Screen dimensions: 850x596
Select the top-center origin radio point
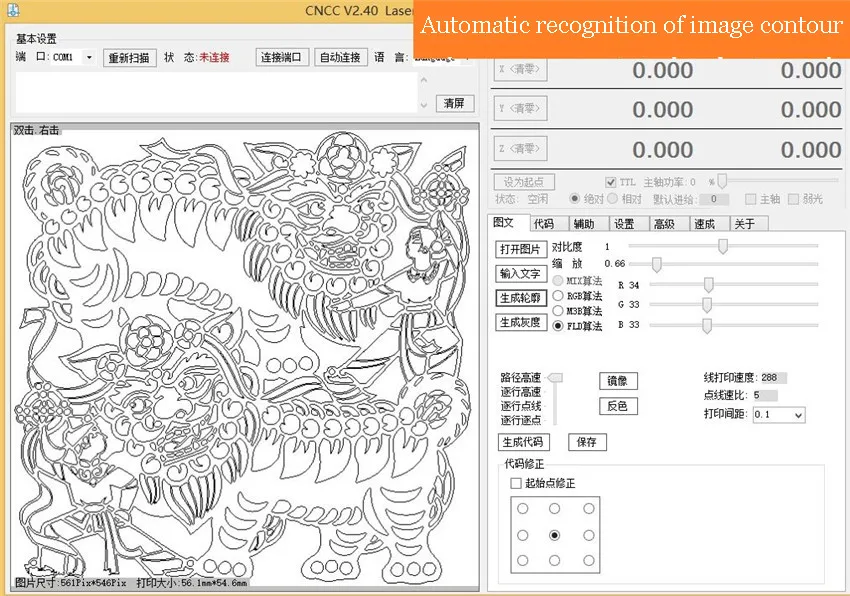click(555, 509)
